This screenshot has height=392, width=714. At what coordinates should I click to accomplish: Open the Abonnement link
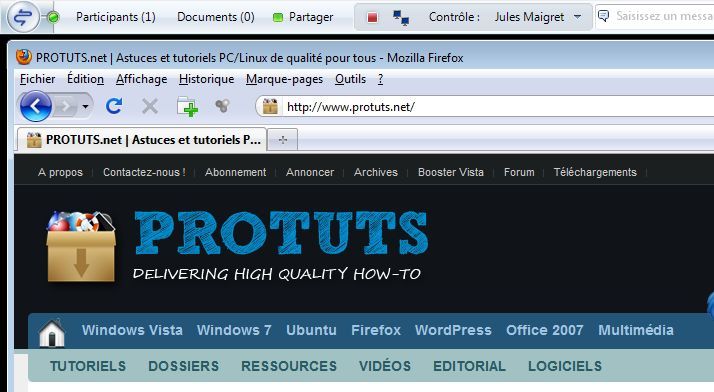(235, 172)
